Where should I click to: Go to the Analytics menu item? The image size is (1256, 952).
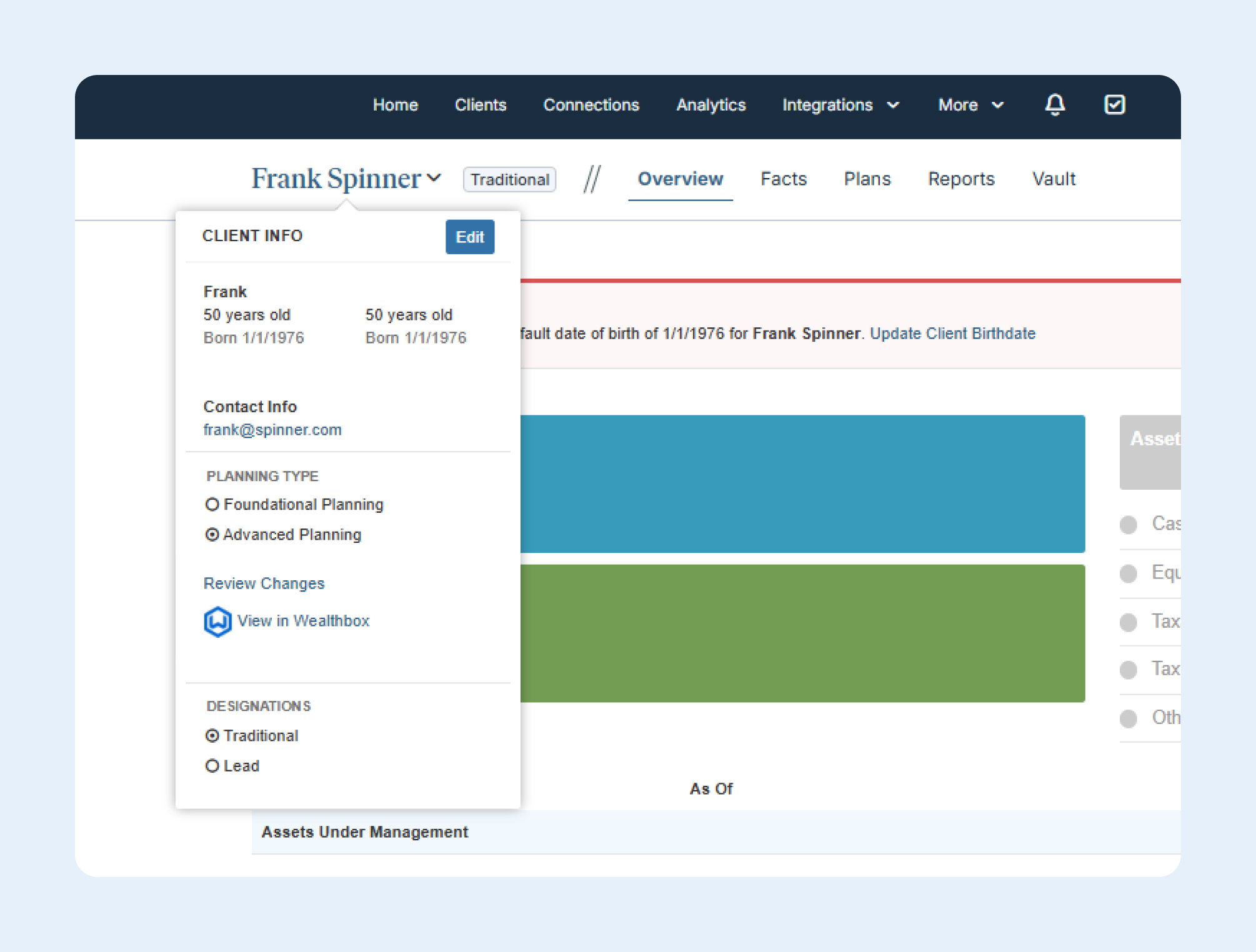(710, 105)
